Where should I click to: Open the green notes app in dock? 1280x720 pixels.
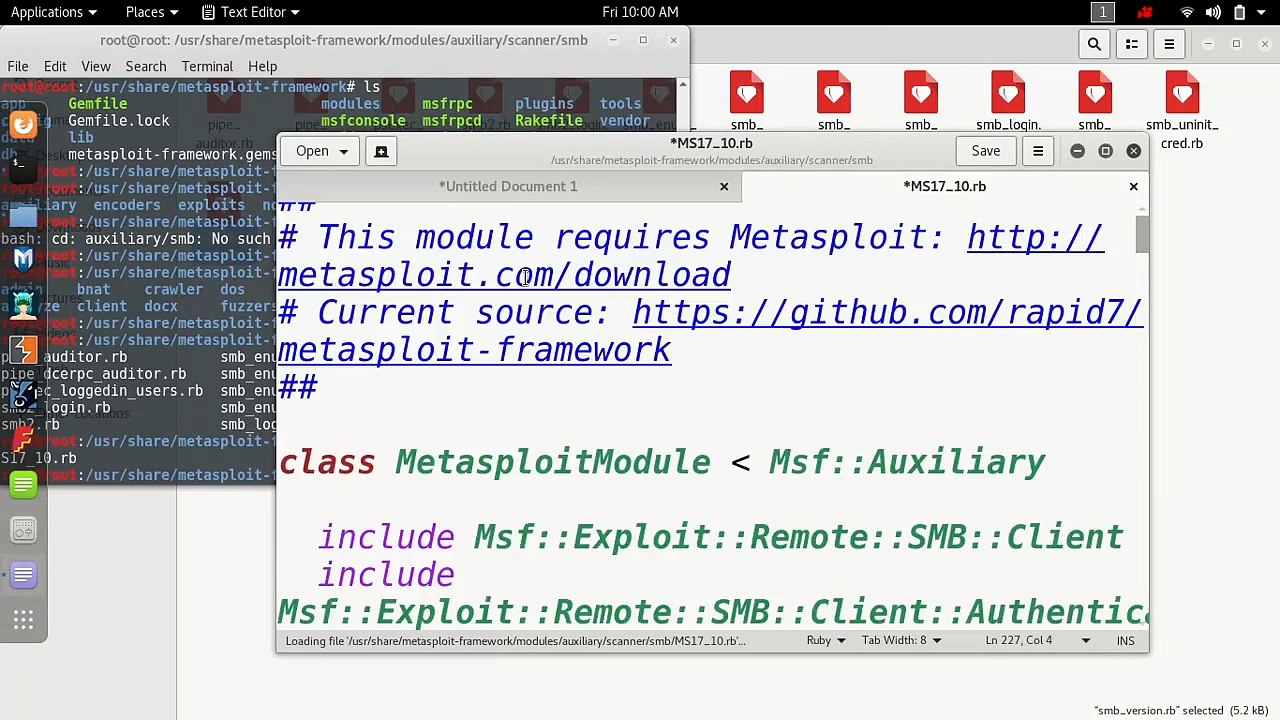pyautogui.click(x=24, y=485)
